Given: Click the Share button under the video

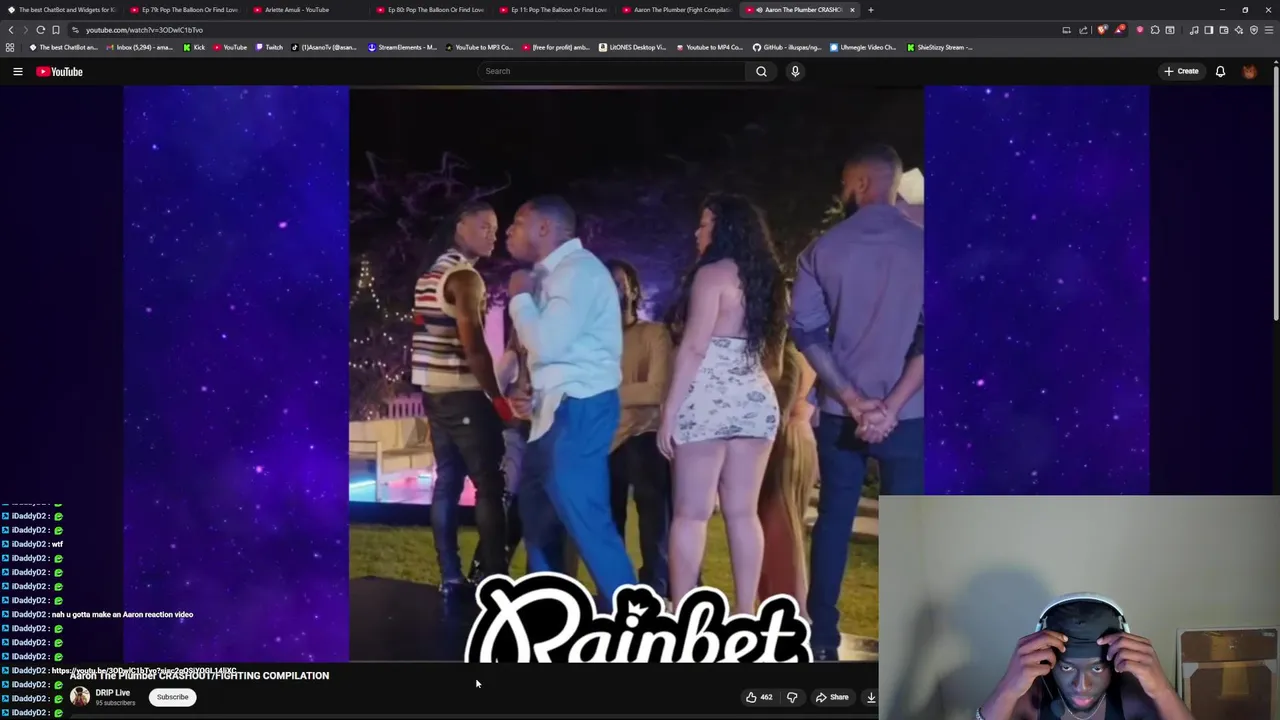Looking at the screenshot, I should pyautogui.click(x=832, y=697).
